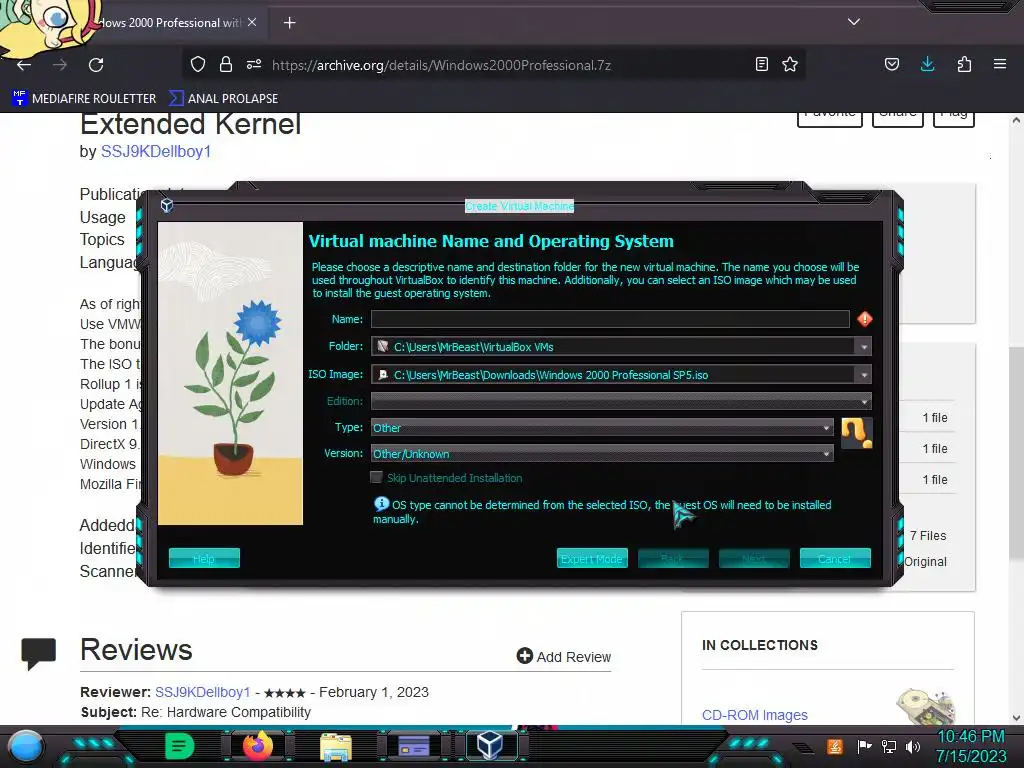The image size is (1024, 768).
Task: Switch to VirtualBox on taskbar
Action: tap(490, 744)
